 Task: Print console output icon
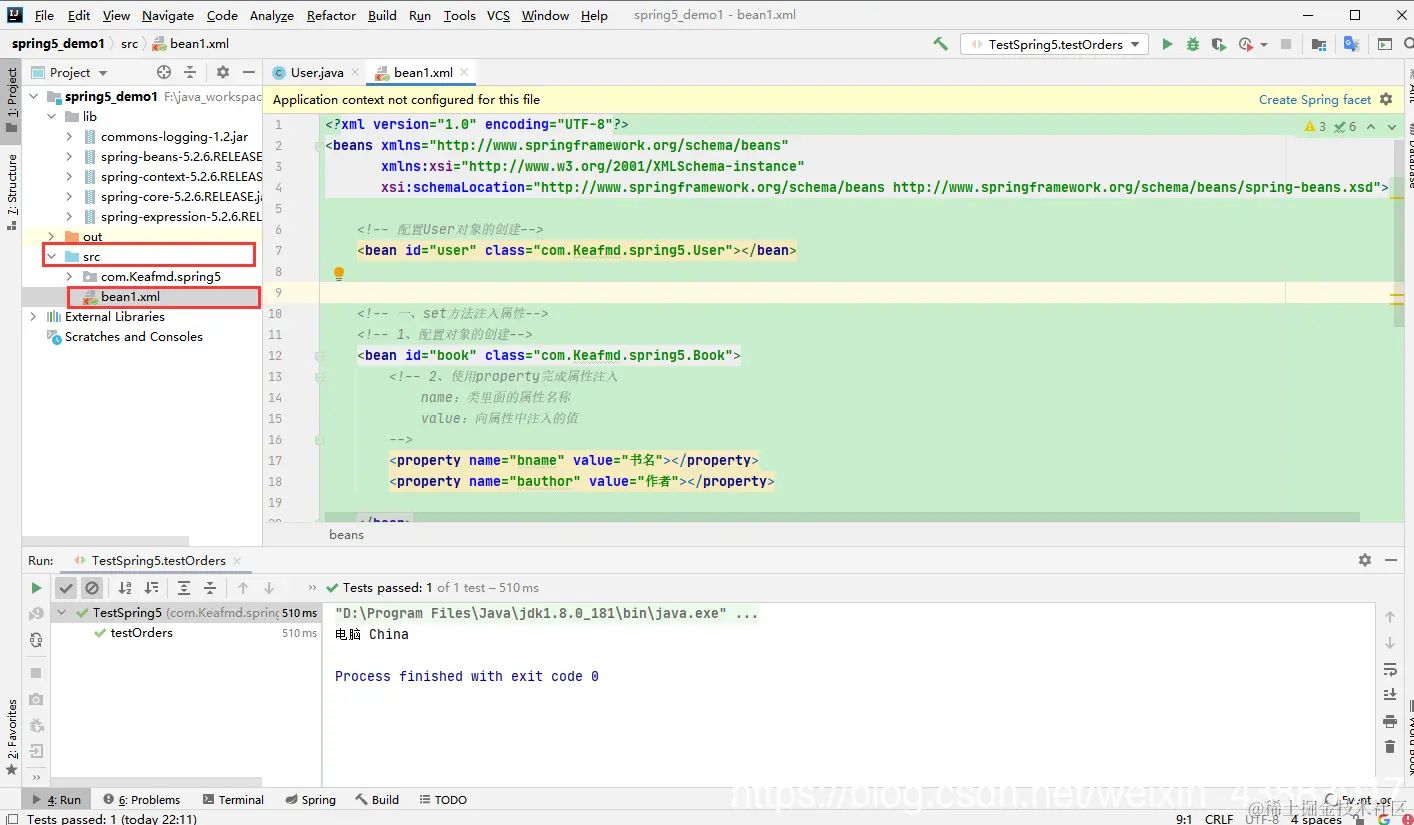[1390, 721]
